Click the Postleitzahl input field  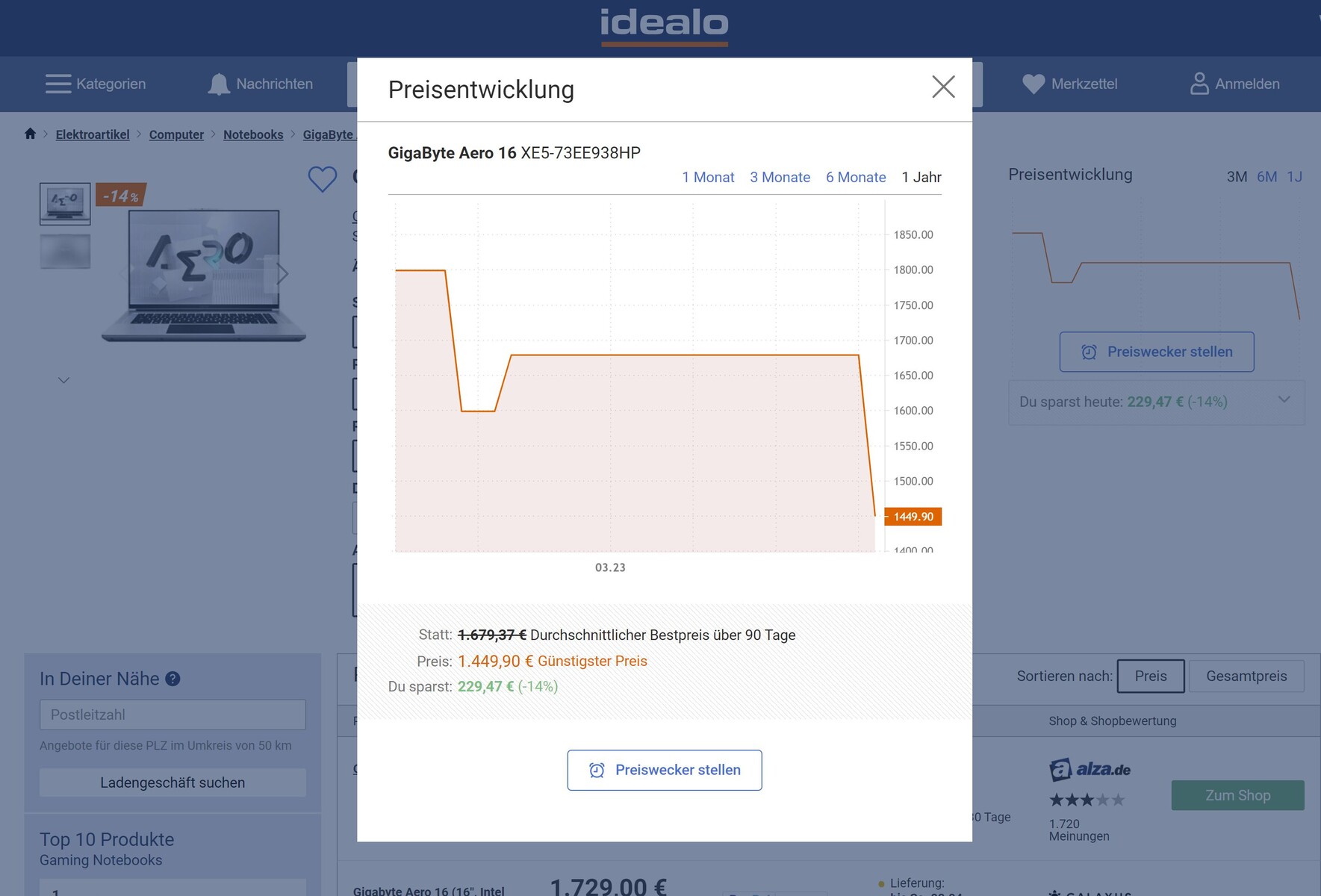tap(172, 715)
